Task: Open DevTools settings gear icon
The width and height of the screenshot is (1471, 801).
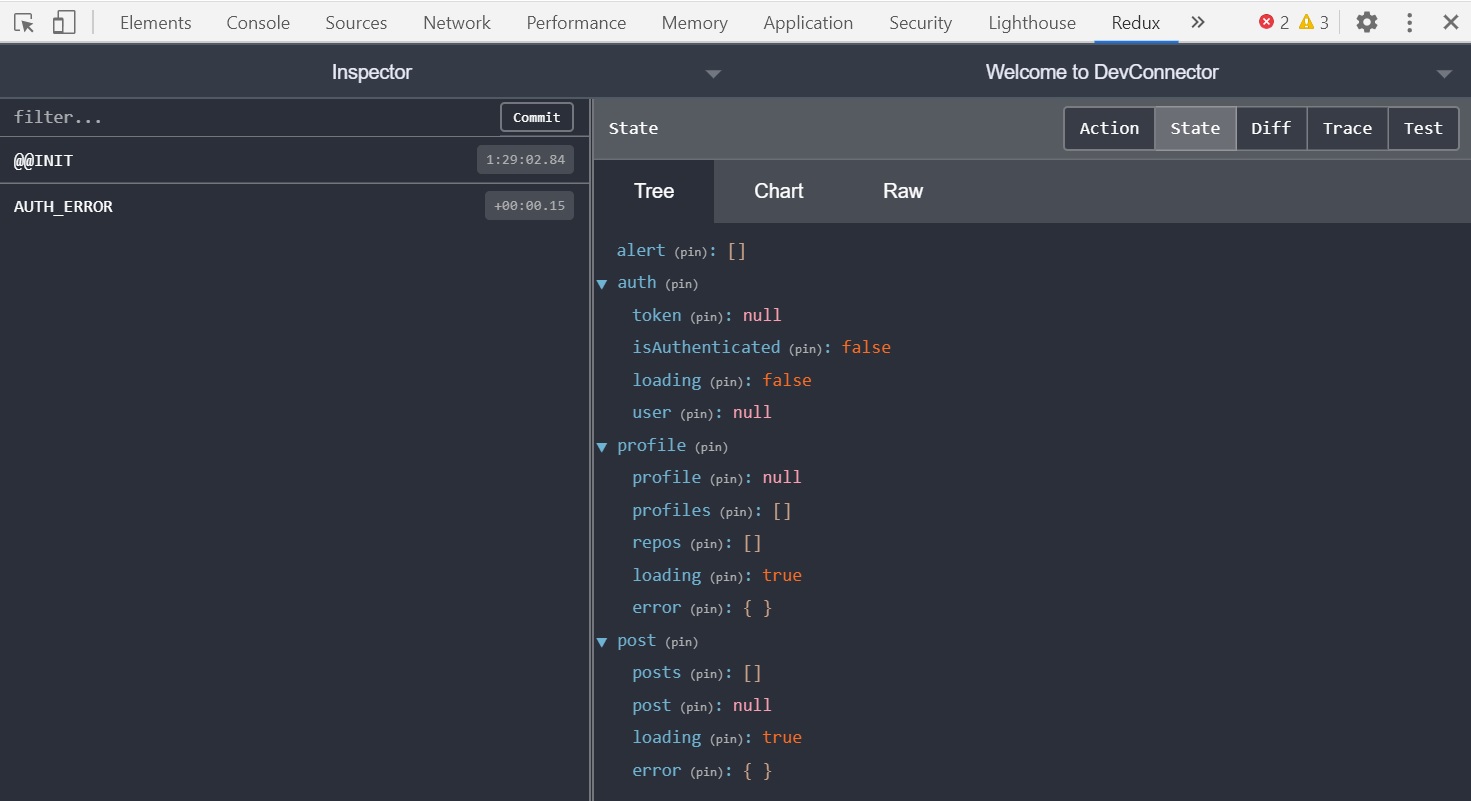Action: 1366,22
